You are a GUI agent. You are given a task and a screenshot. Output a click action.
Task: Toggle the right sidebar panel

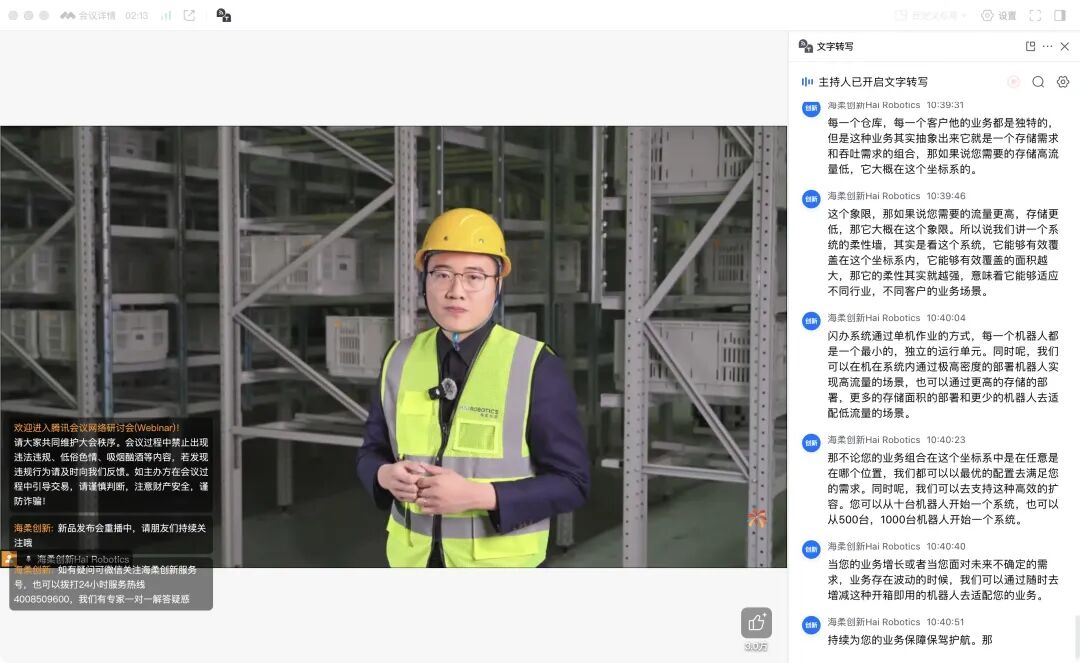1060,16
